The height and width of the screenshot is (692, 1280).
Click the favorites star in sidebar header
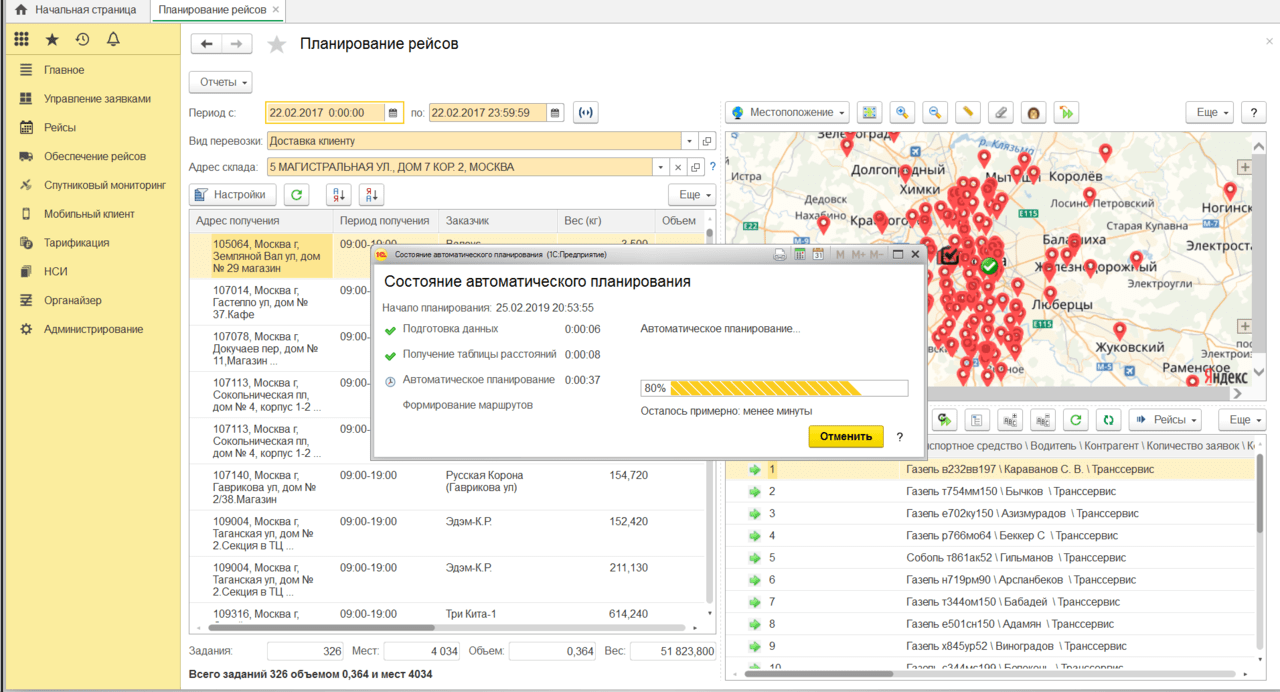52,40
